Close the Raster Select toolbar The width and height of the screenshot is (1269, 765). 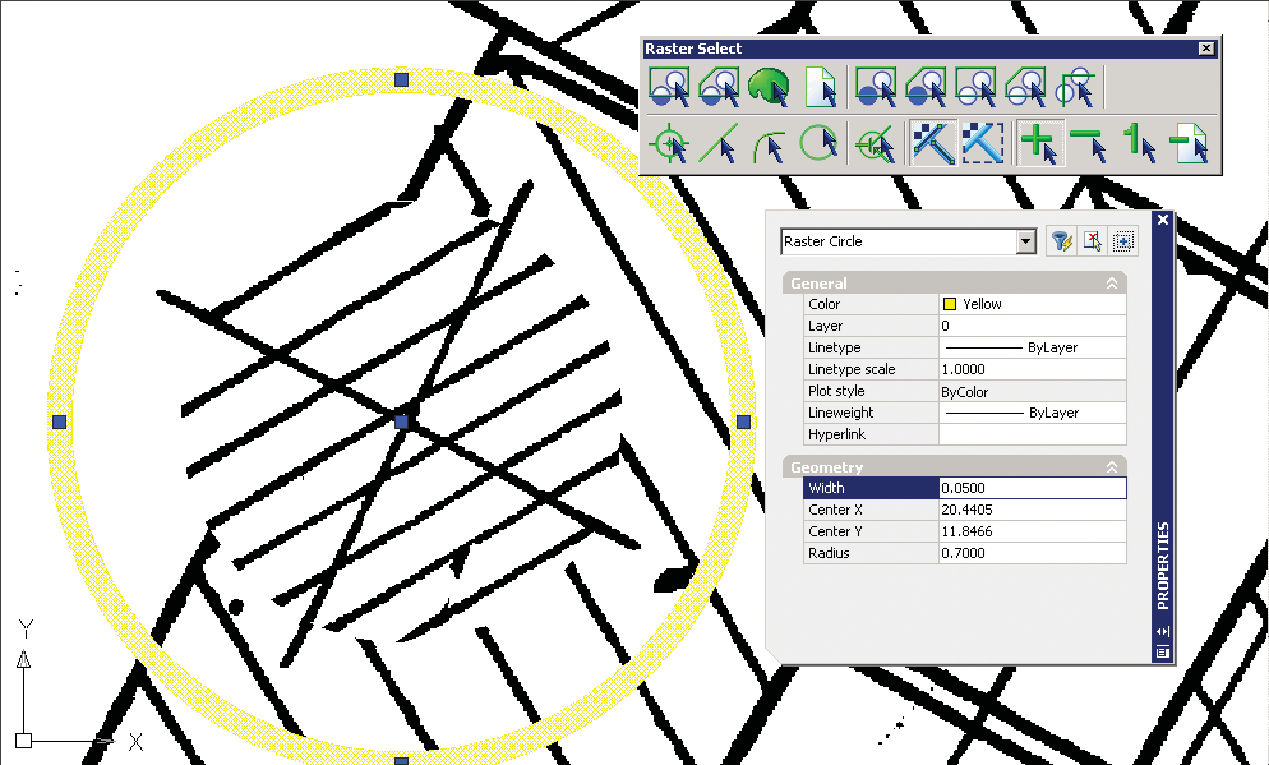(x=1207, y=48)
